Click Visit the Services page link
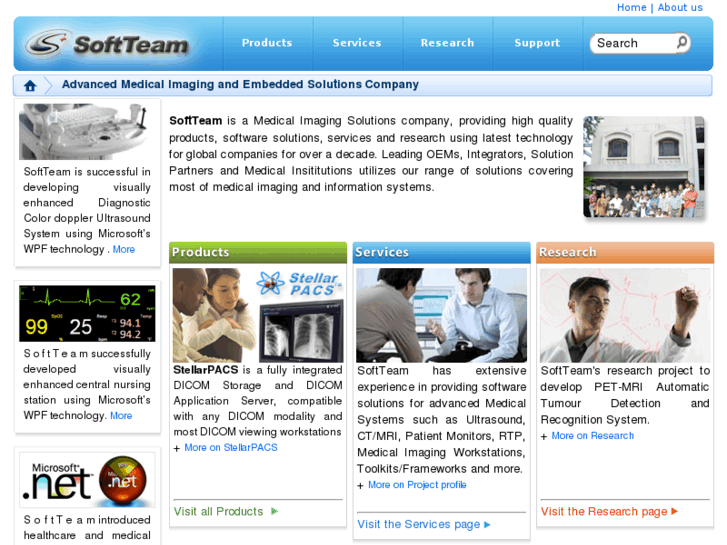This screenshot has height=545, width=727. pyautogui.click(x=419, y=524)
